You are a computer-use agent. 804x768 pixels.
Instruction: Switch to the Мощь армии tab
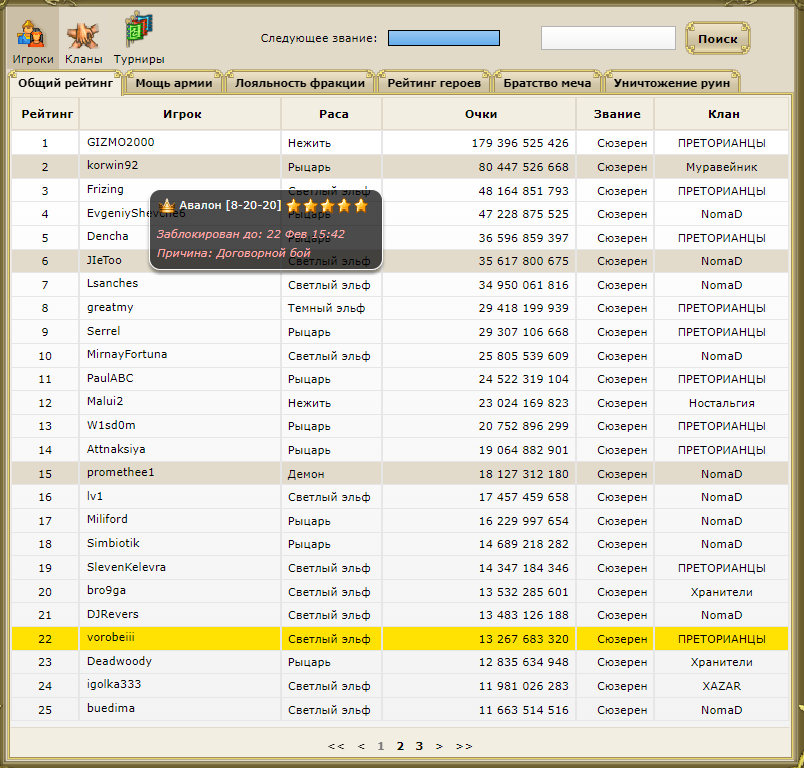pos(174,83)
